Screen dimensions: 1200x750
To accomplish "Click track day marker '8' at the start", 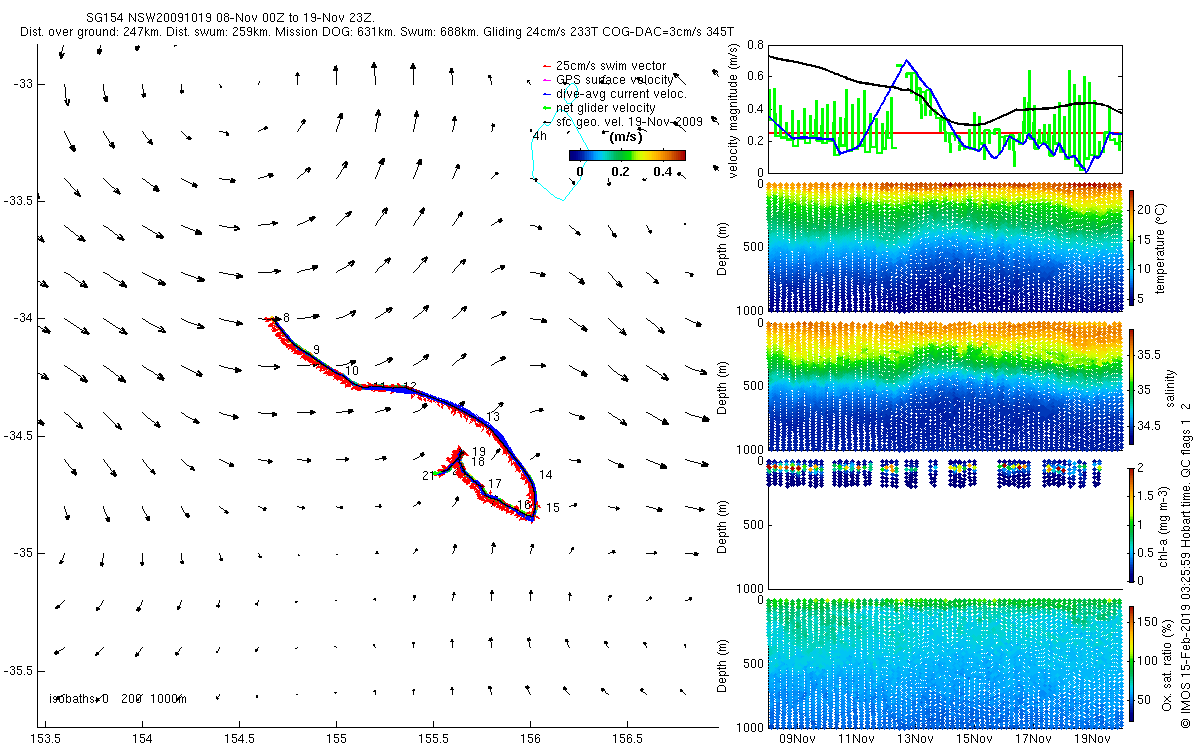I will pos(286,318).
